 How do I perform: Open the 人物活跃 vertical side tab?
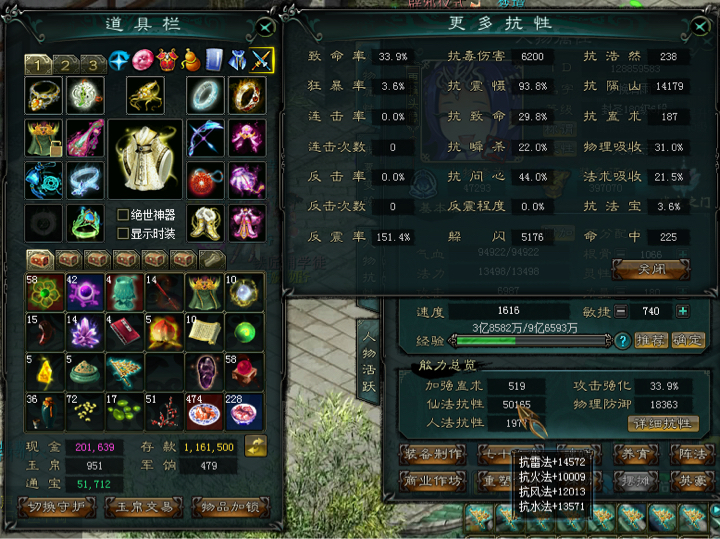tap(369, 362)
